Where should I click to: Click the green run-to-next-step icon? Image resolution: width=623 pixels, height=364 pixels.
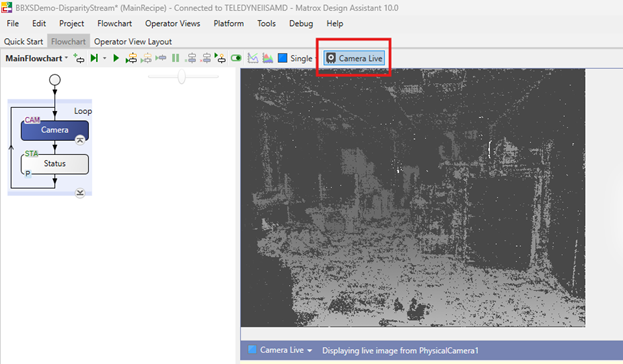point(94,58)
